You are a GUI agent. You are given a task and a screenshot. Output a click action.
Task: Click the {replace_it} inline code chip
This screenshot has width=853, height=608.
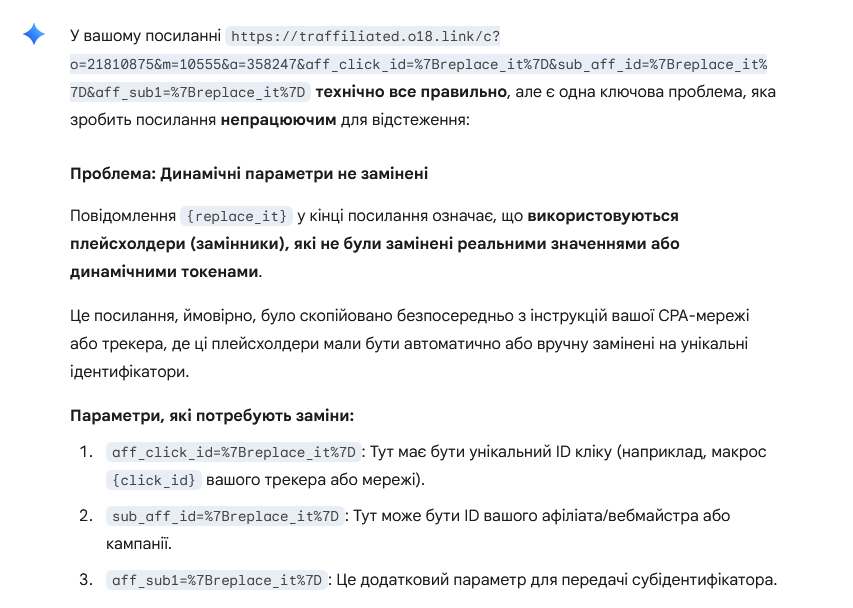(x=236, y=216)
